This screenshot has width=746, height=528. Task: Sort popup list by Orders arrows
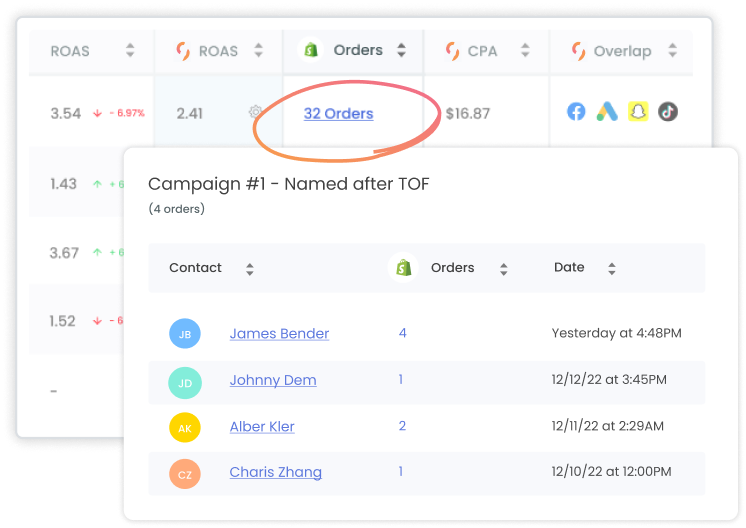[504, 269]
